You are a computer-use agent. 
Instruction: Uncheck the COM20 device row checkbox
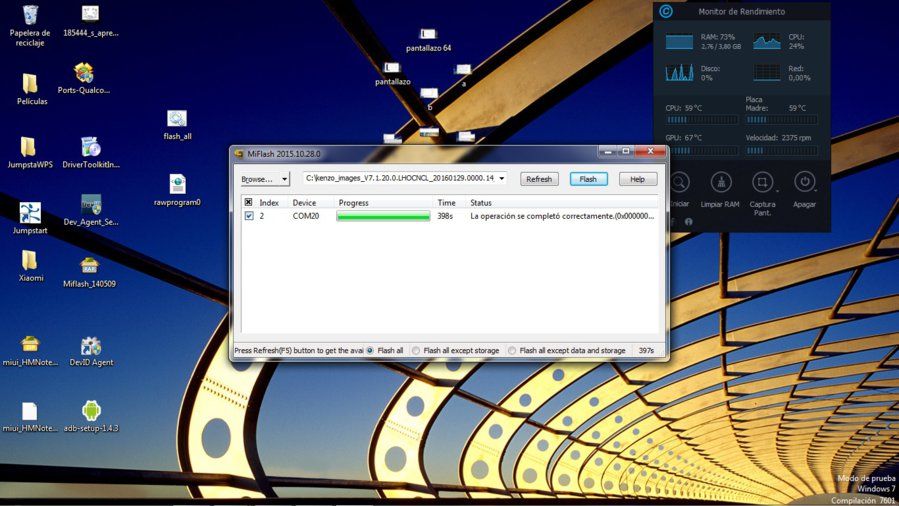(x=249, y=216)
